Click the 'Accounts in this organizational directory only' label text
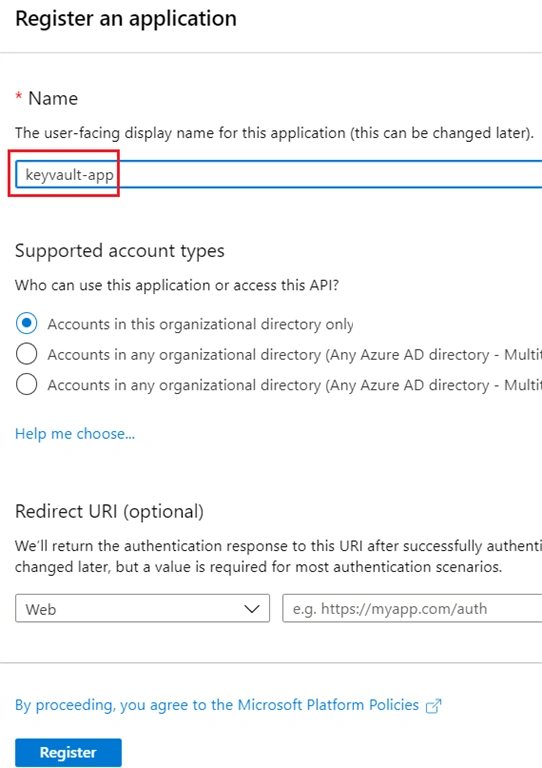Screen dimensions: 542x768 [200, 324]
